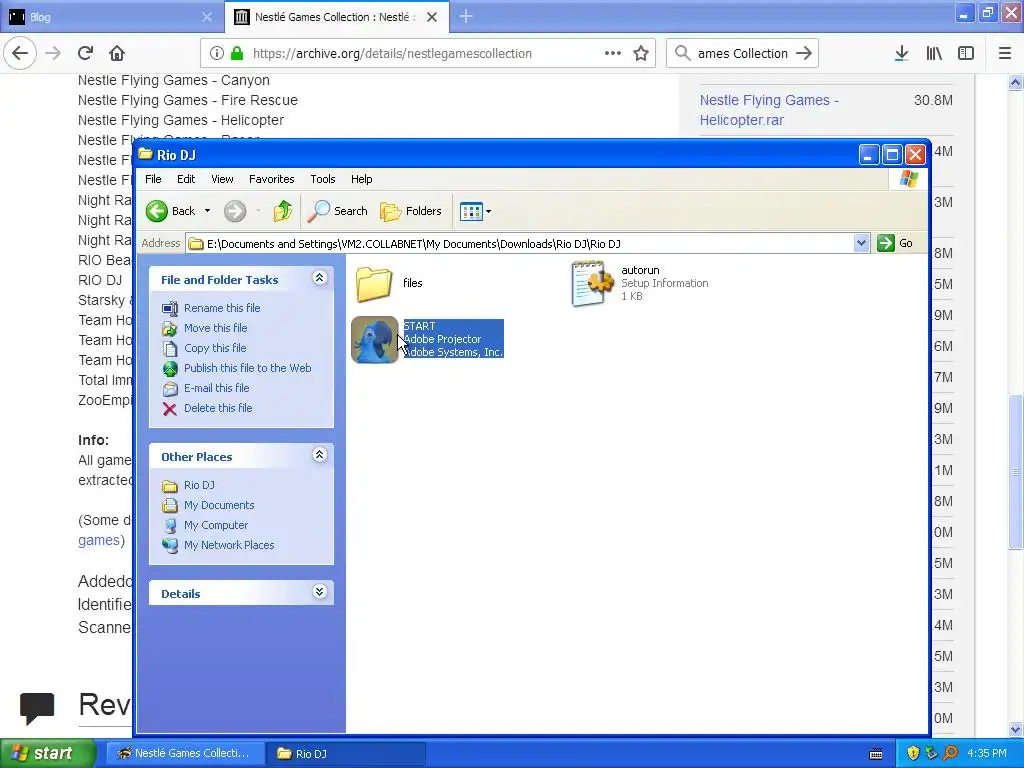Click the Explorer address bar path
This screenshot has width=1024, height=768.
(x=519, y=244)
